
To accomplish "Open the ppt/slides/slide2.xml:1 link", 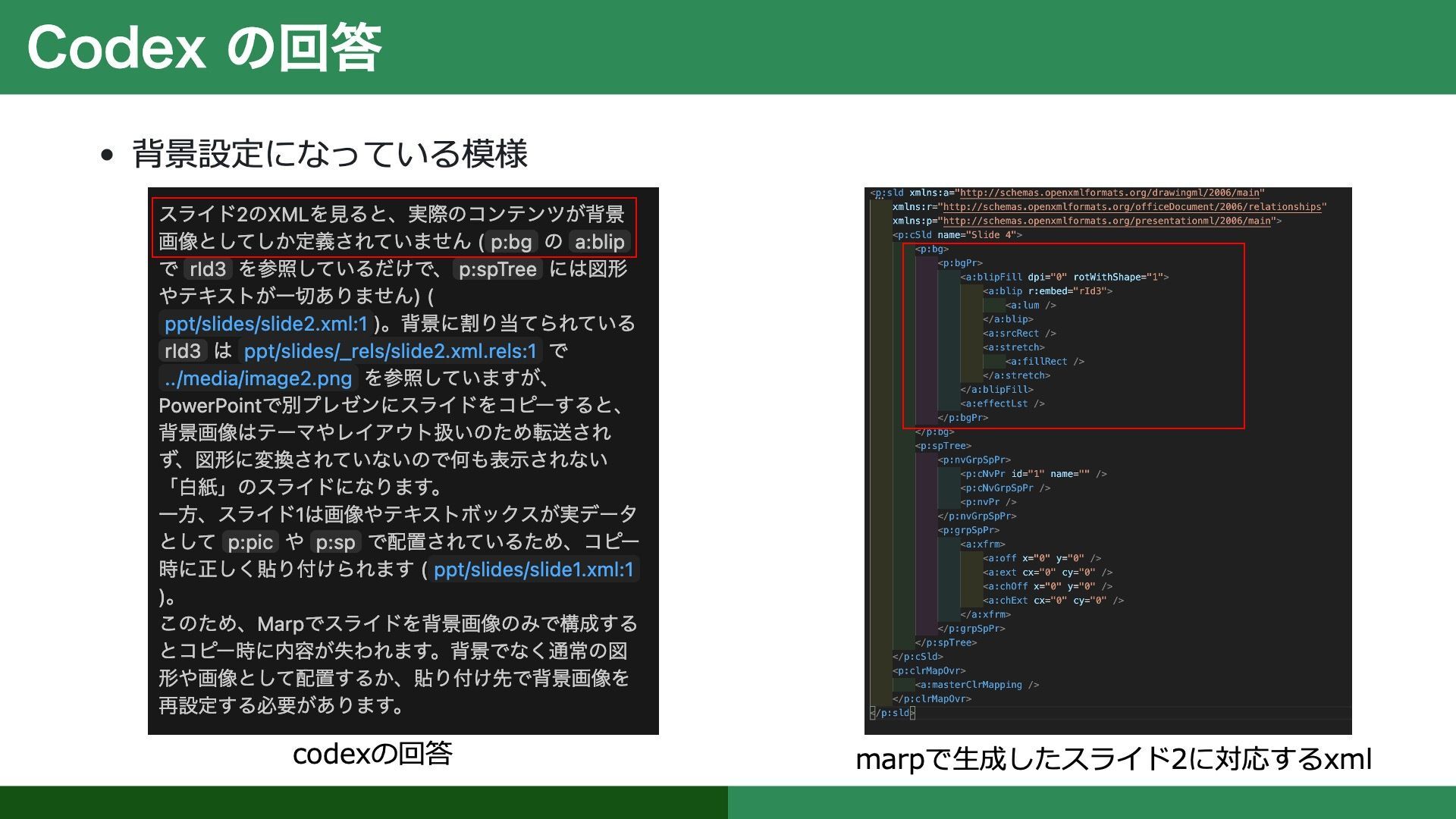I will pyautogui.click(x=265, y=324).
